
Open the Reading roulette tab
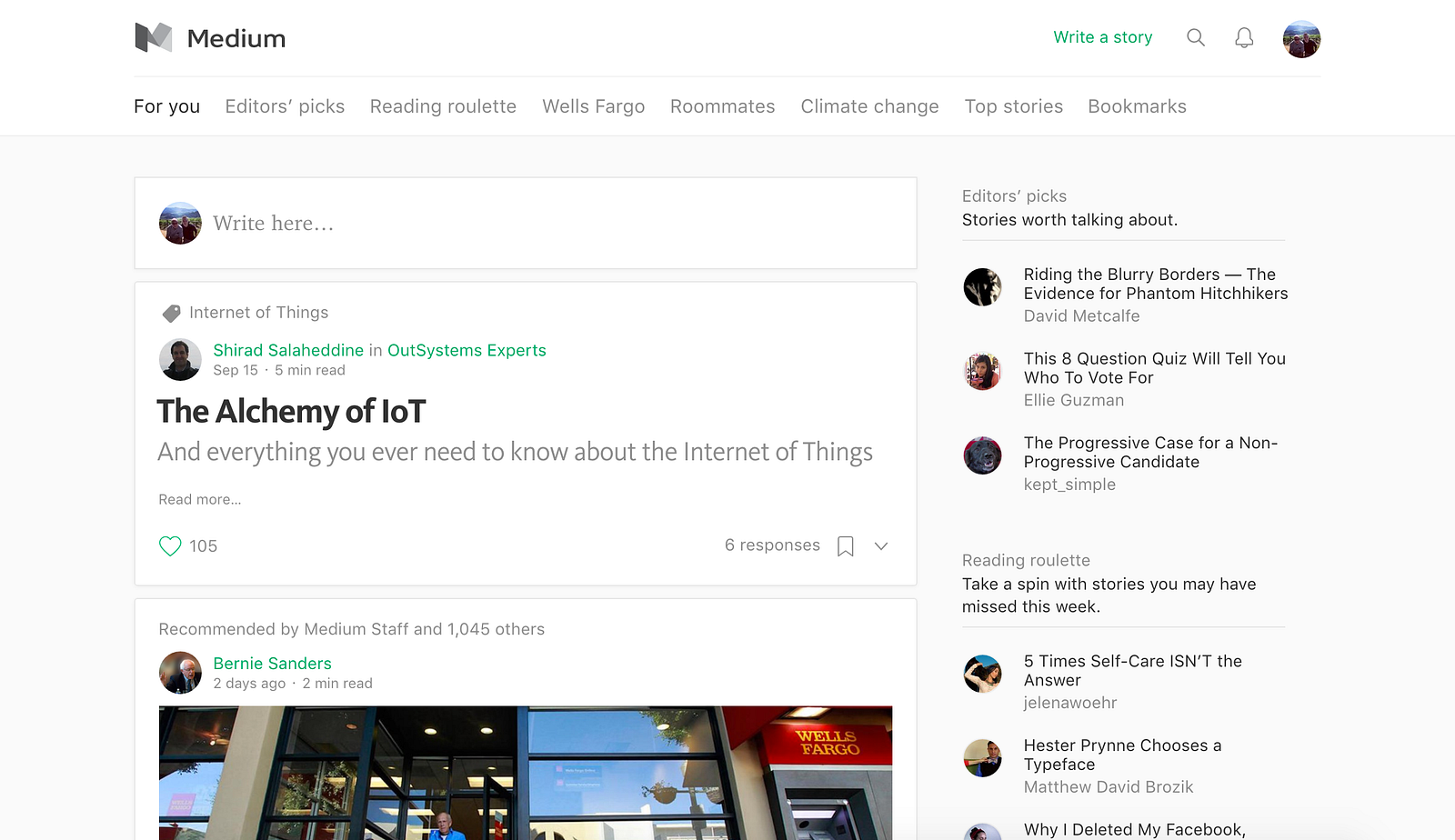pos(443,106)
